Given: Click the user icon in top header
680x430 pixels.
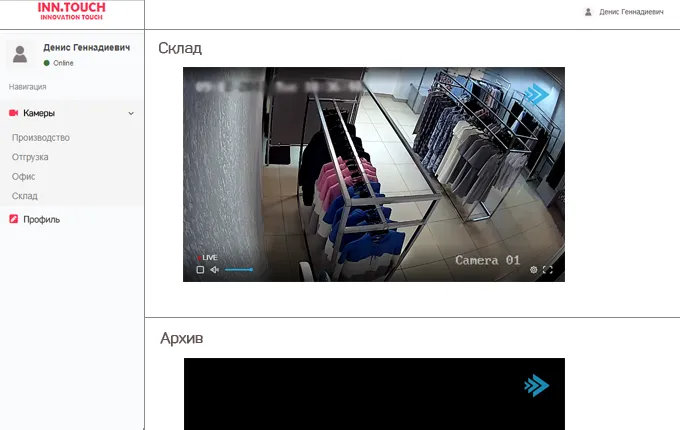Looking at the screenshot, I should coord(588,12).
